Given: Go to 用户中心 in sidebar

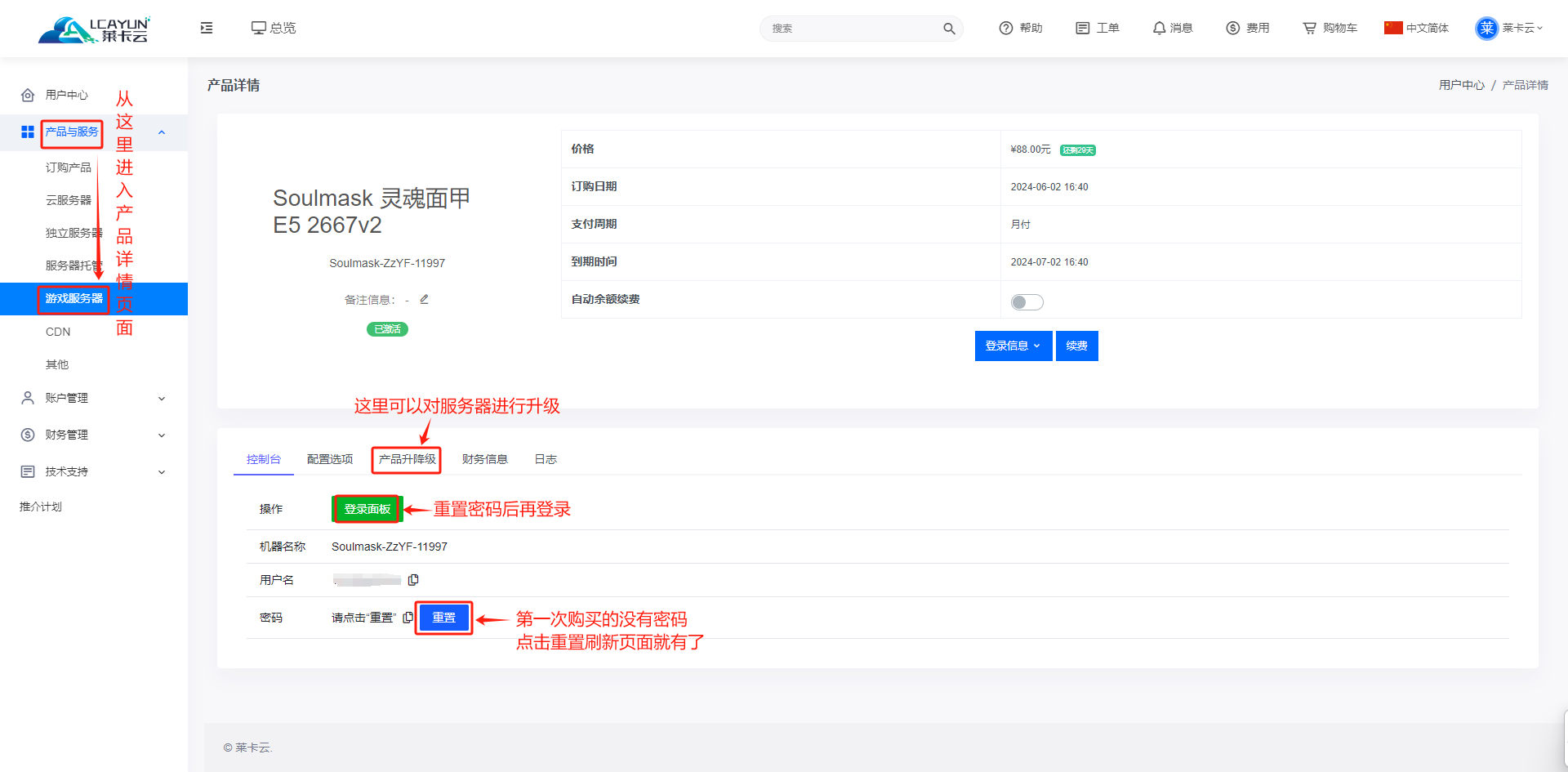Looking at the screenshot, I should point(66,95).
